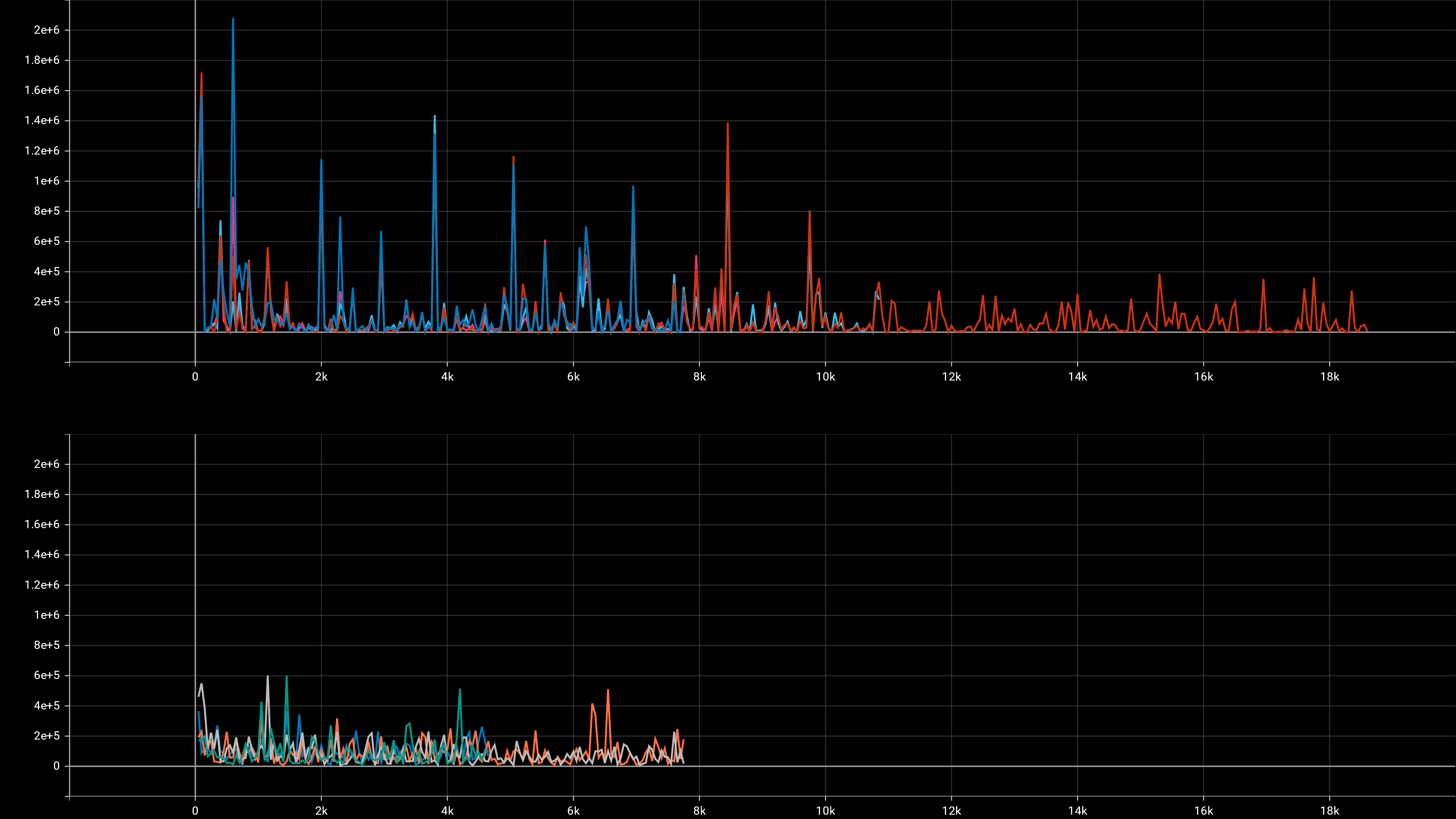Screen dimensions: 1456x819
Task: Click the 6e+5 y-axis label in upper chart
Action: click(x=46, y=241)
